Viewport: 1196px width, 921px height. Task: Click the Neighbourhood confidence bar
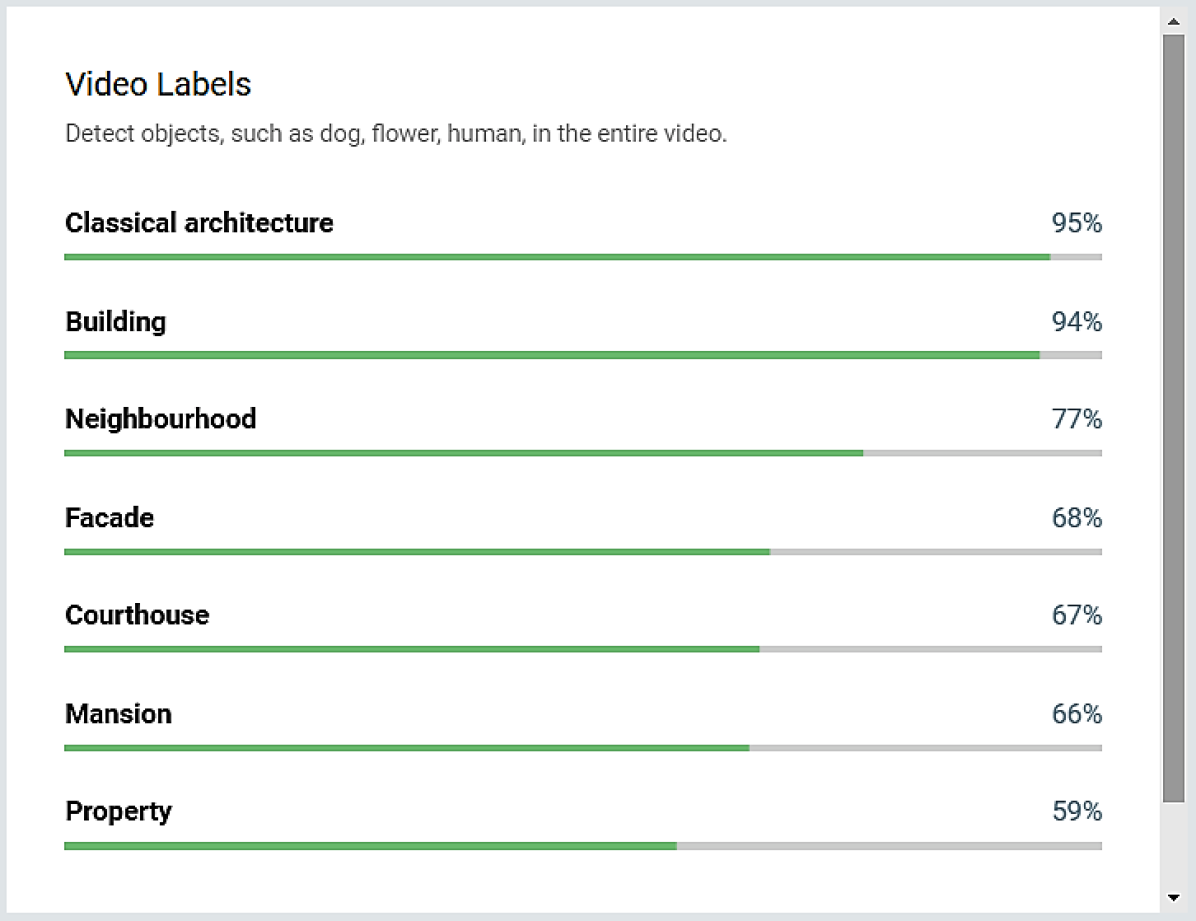582,453
